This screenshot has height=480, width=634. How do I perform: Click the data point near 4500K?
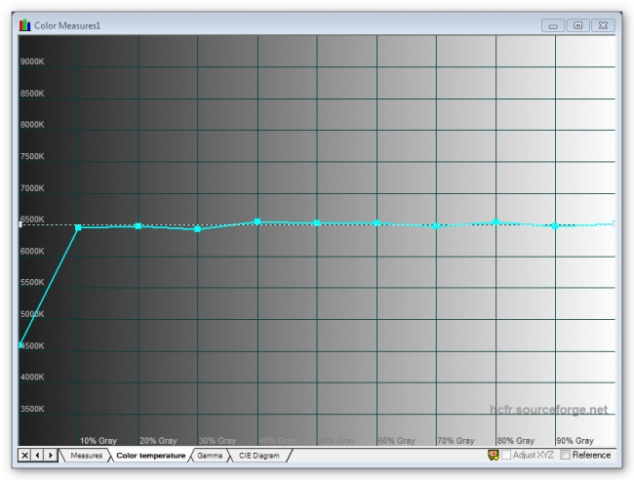20,345
